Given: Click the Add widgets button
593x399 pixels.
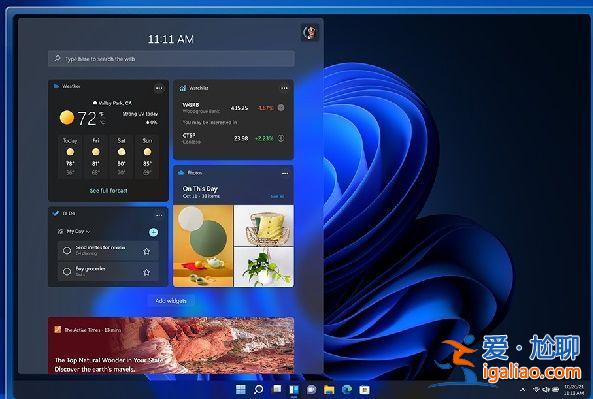Looking at the screenshot, I should (171, 301).
